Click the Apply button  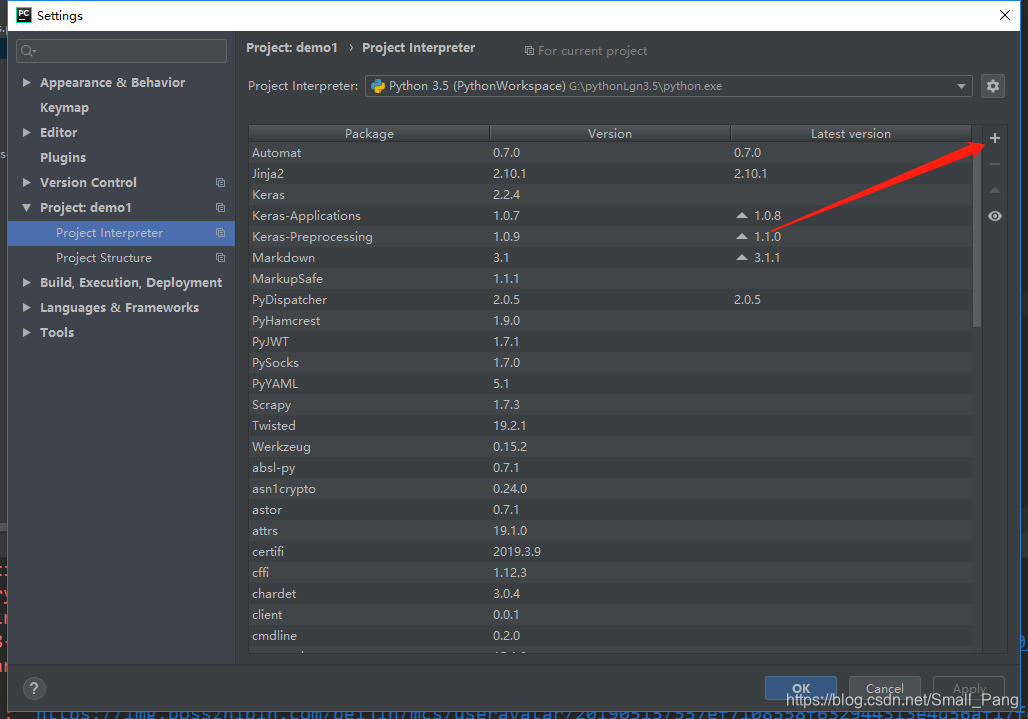(x=968, y=688)
